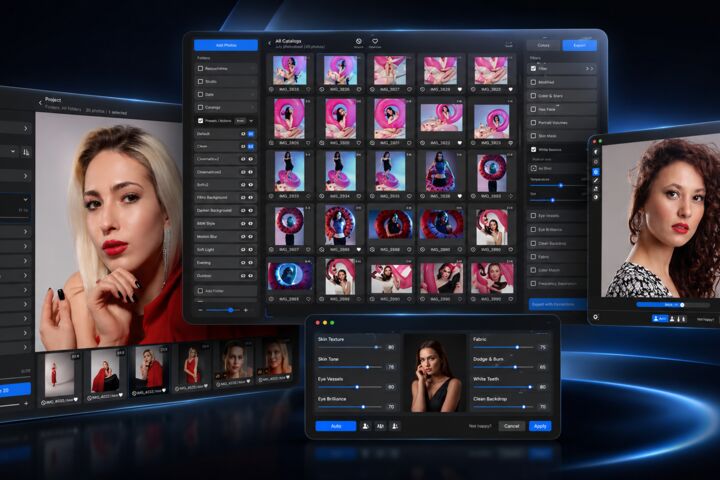The width and height of the screenshot is (720, 480).
Task: Adjust the Eye Vessels slider in dialog
Action: click(x=350, y=387)
